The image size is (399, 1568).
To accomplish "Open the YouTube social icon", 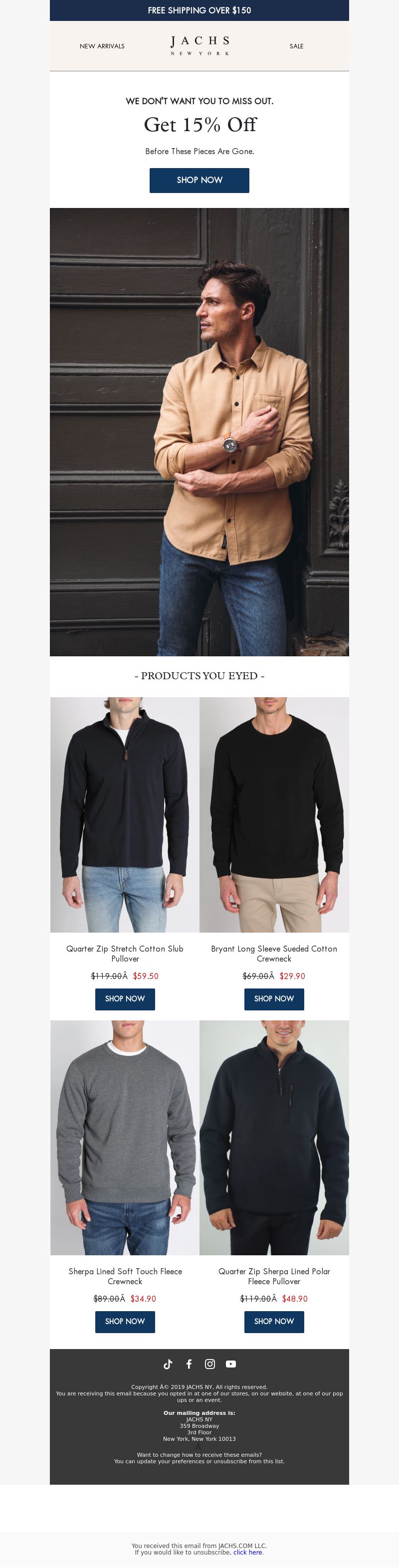I will pyautogui.click(x=231, y=1364).
